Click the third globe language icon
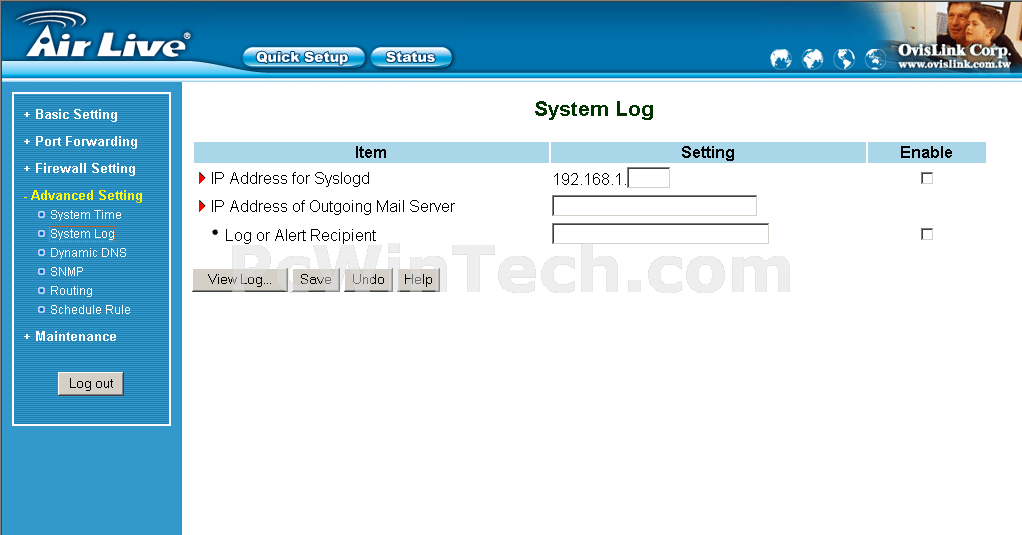1022x535 pixels. point(844,59)
